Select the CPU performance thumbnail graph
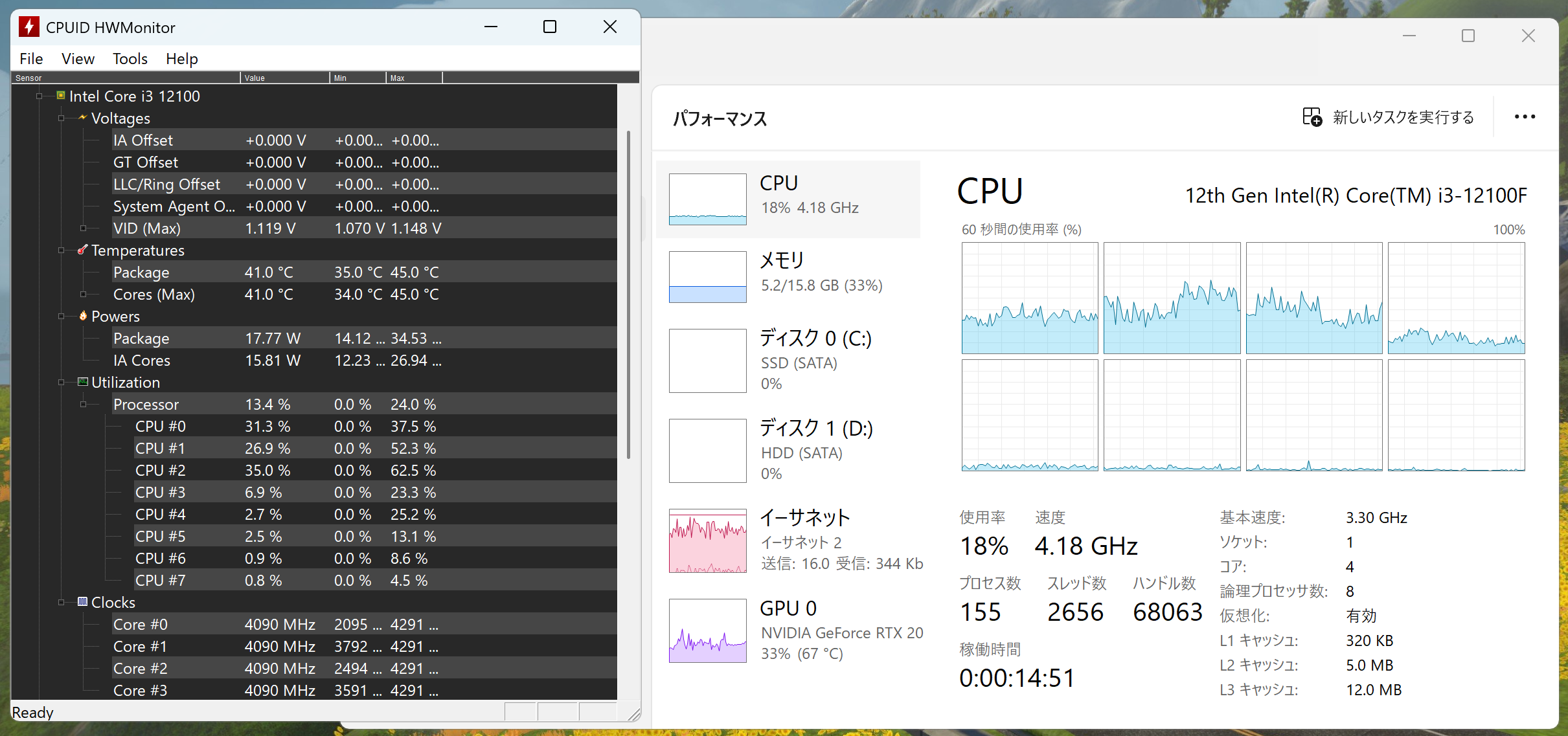Image resolution: width=1568 pixels, height=736 pixels. point(707,199)
